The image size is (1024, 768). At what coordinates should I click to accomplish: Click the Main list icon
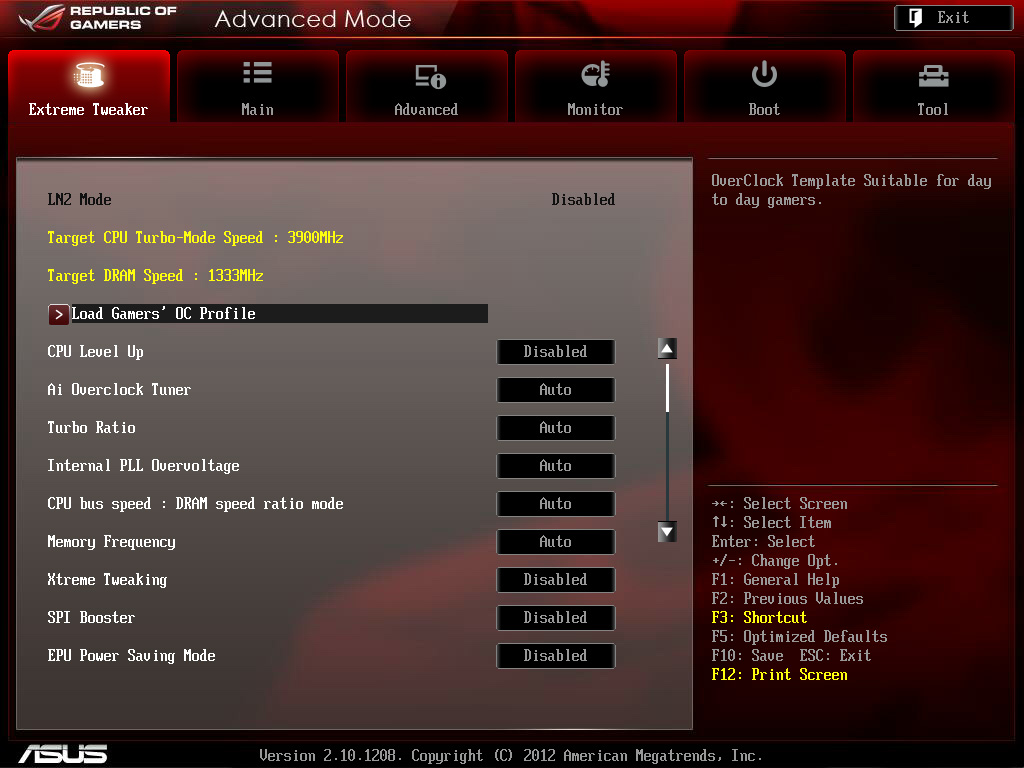coord(257,72)
